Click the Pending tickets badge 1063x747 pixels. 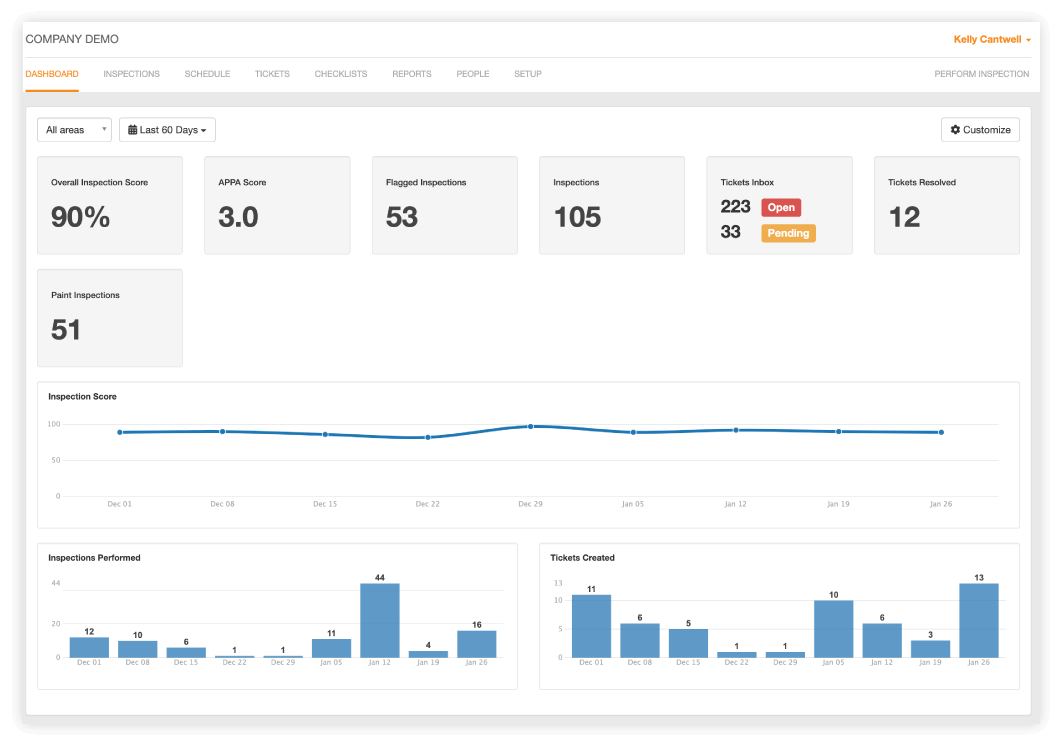tap(788, 233)
